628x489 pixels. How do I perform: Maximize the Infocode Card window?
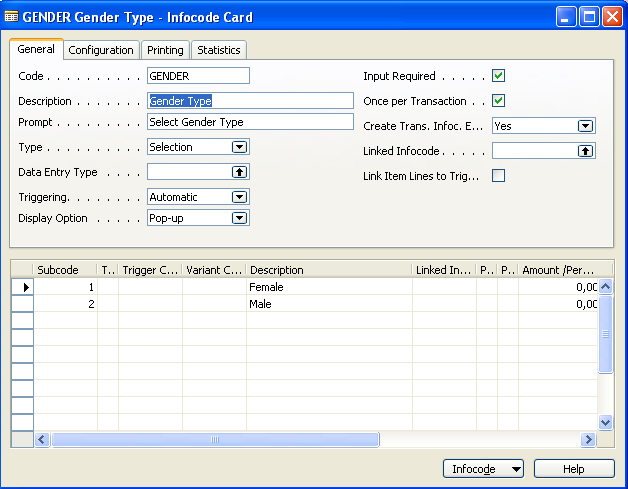[x=591, y=17]
